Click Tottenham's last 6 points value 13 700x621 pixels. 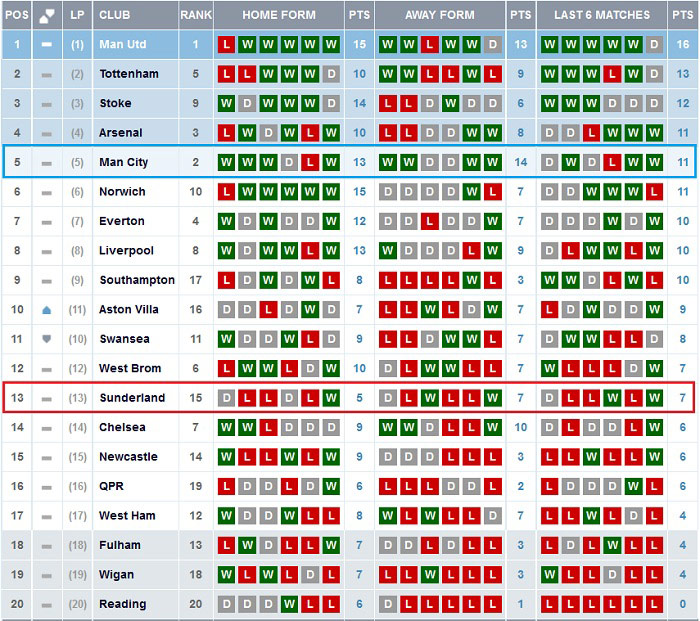[683, 74]
